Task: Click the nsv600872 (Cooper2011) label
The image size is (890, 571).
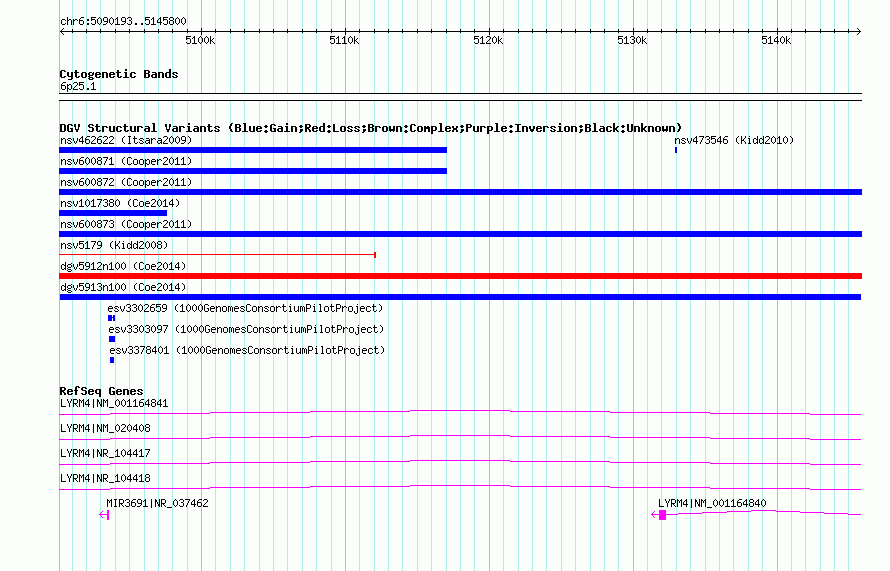Action: (x=126, y=182)
